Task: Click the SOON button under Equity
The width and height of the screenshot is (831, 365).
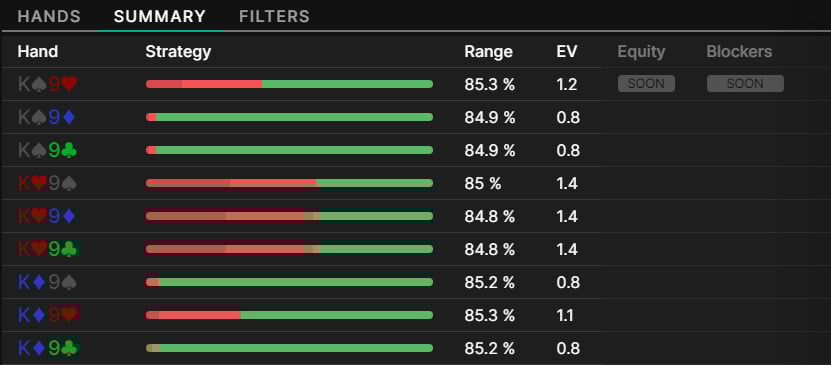Action: click(646, 84)
